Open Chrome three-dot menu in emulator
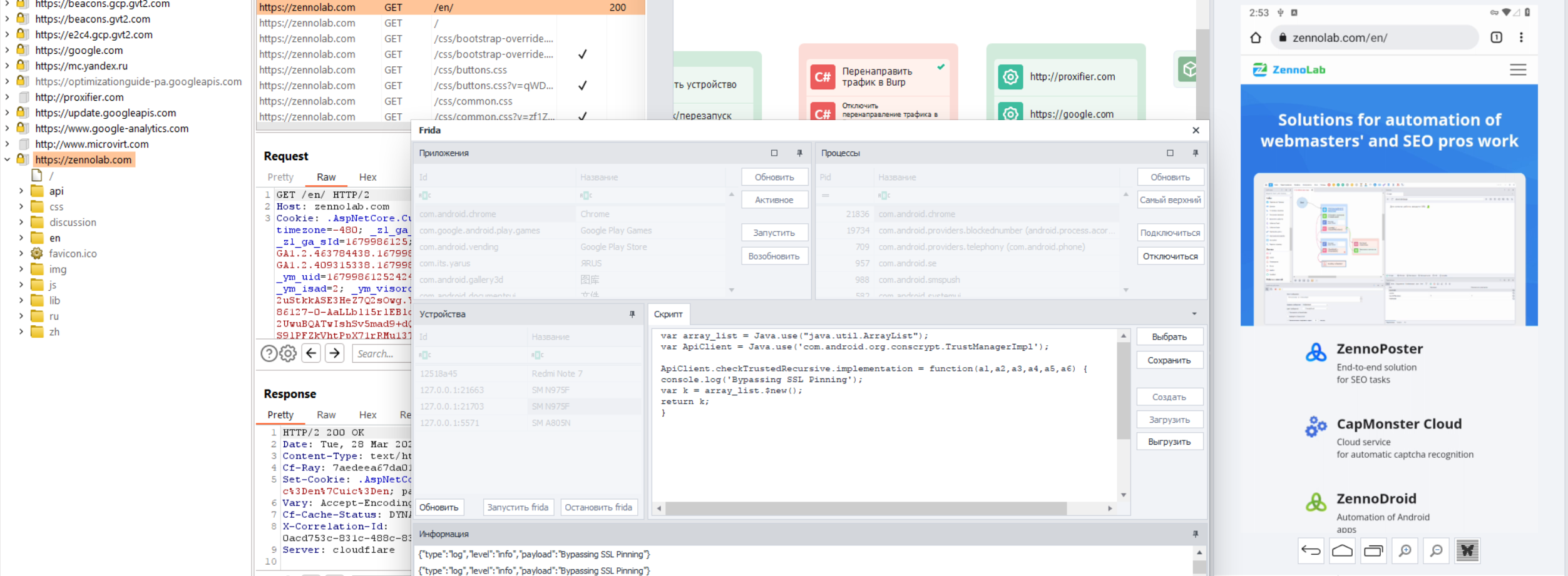 click(x=1521, y=38)
